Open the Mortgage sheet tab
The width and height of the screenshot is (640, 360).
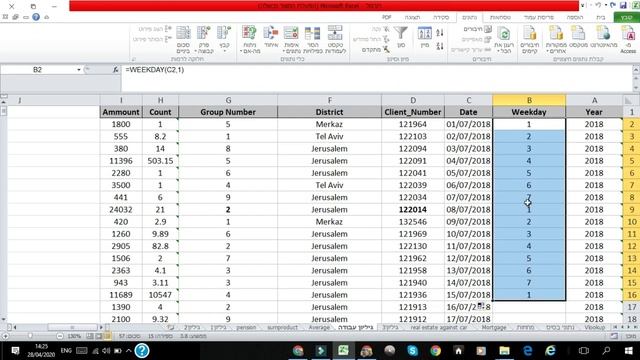(x=494, y=327)
